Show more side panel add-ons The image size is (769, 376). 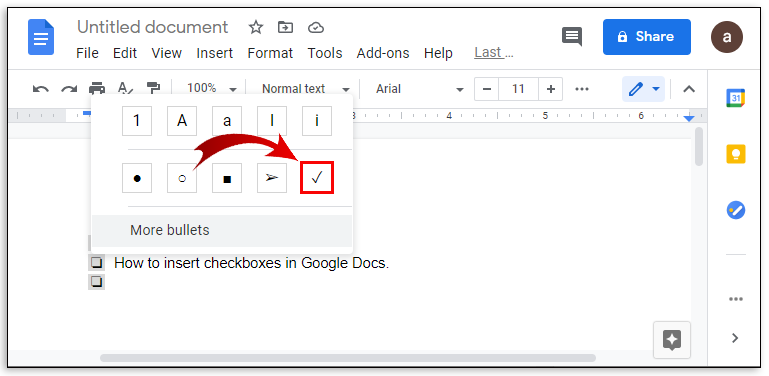coord(736,299)
